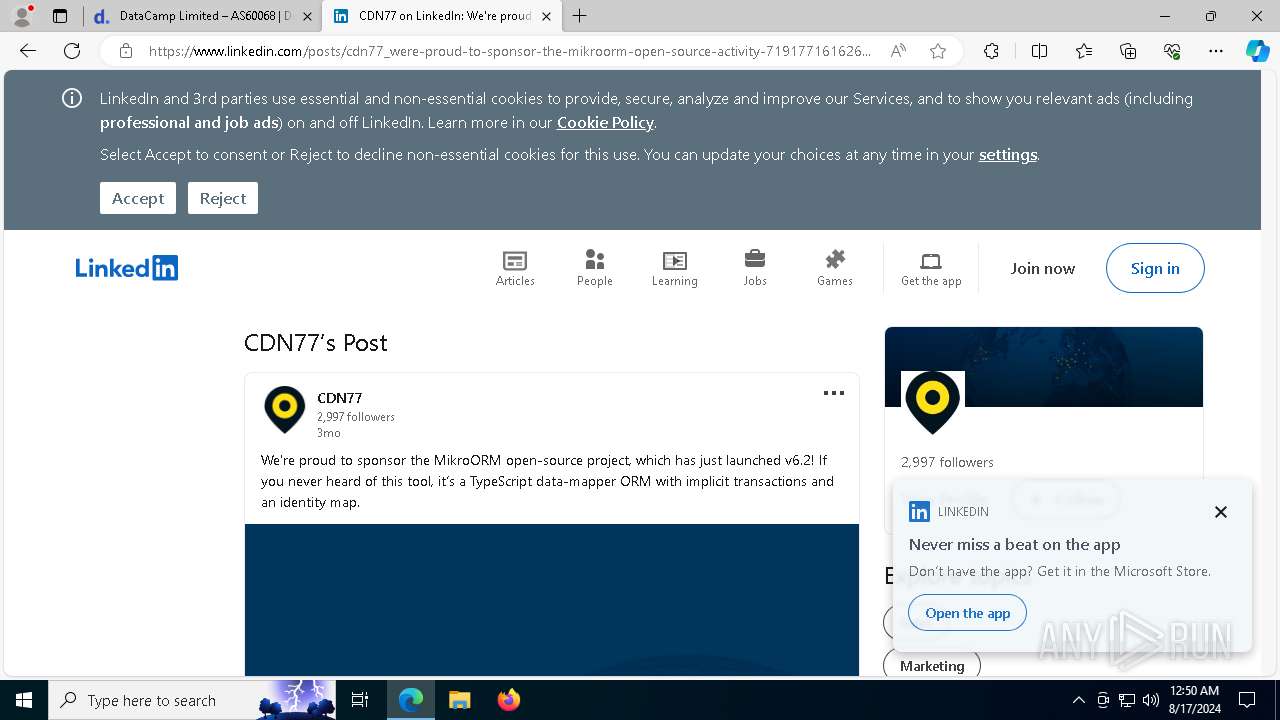The height and width of the screenshot is (720, 1280).
Task: Close the LinkedIn app notification popup
Action: pyautogui.click(x=1221, y=512)
